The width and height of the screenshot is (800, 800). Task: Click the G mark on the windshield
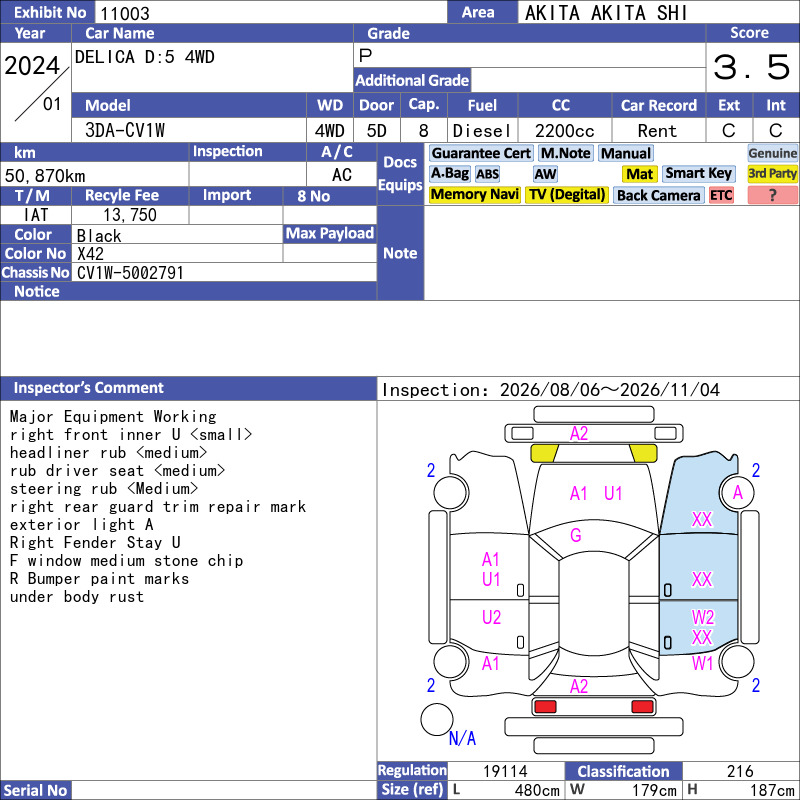click(x=576, y=535)
